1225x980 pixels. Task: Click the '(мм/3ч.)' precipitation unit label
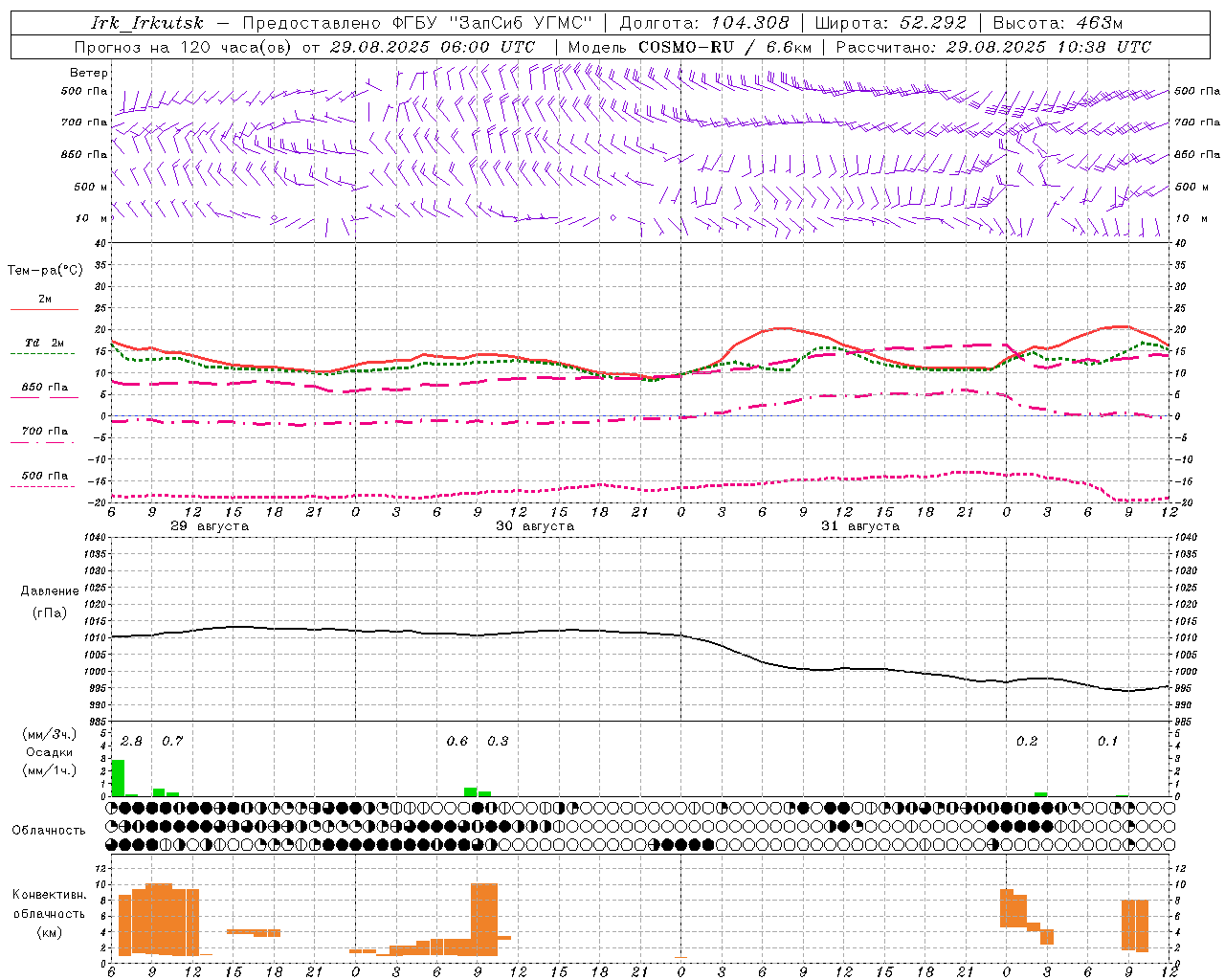pyautogui.click(x=50, y=734)
